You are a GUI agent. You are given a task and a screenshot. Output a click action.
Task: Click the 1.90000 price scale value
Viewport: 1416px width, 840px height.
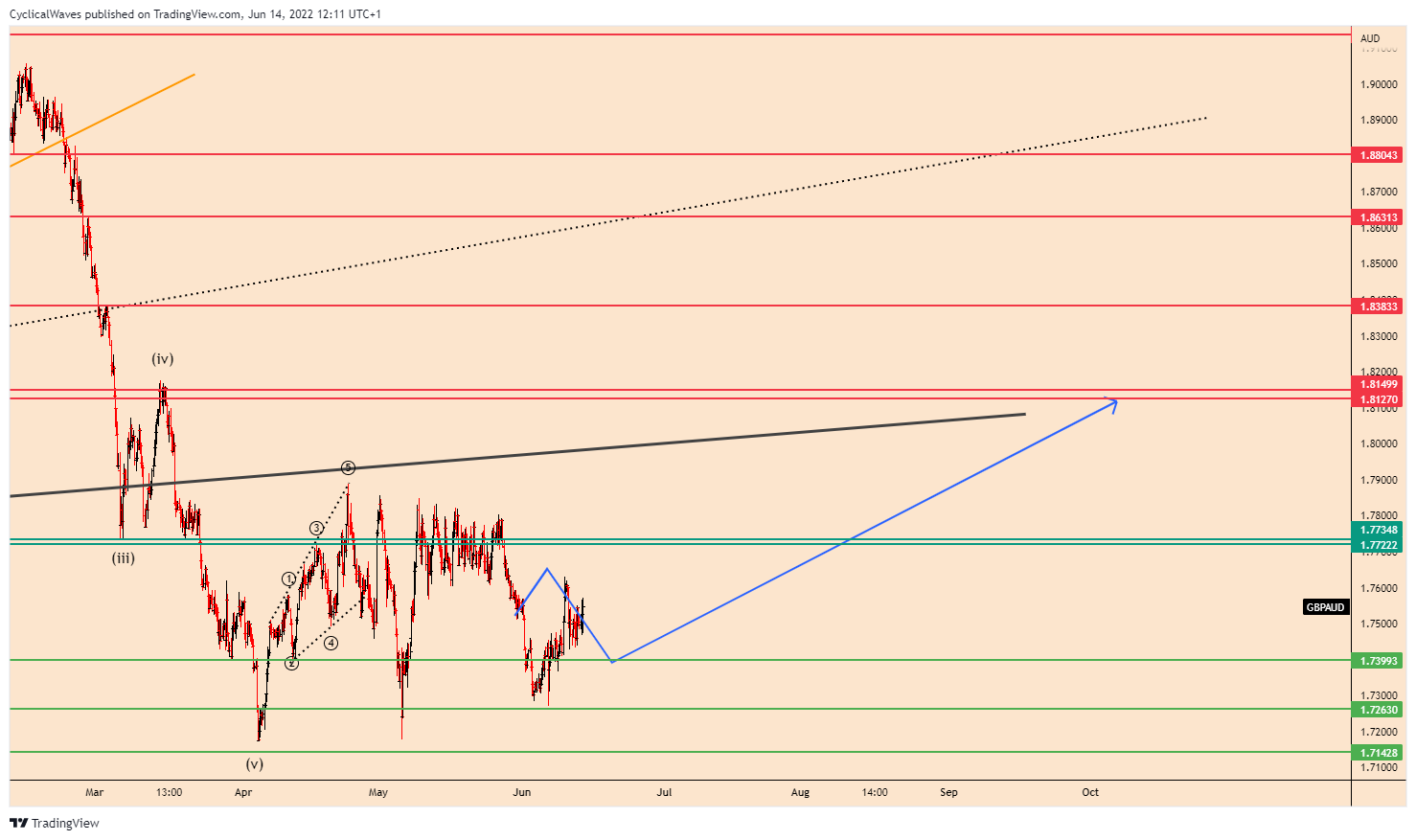click(1379, 84)
